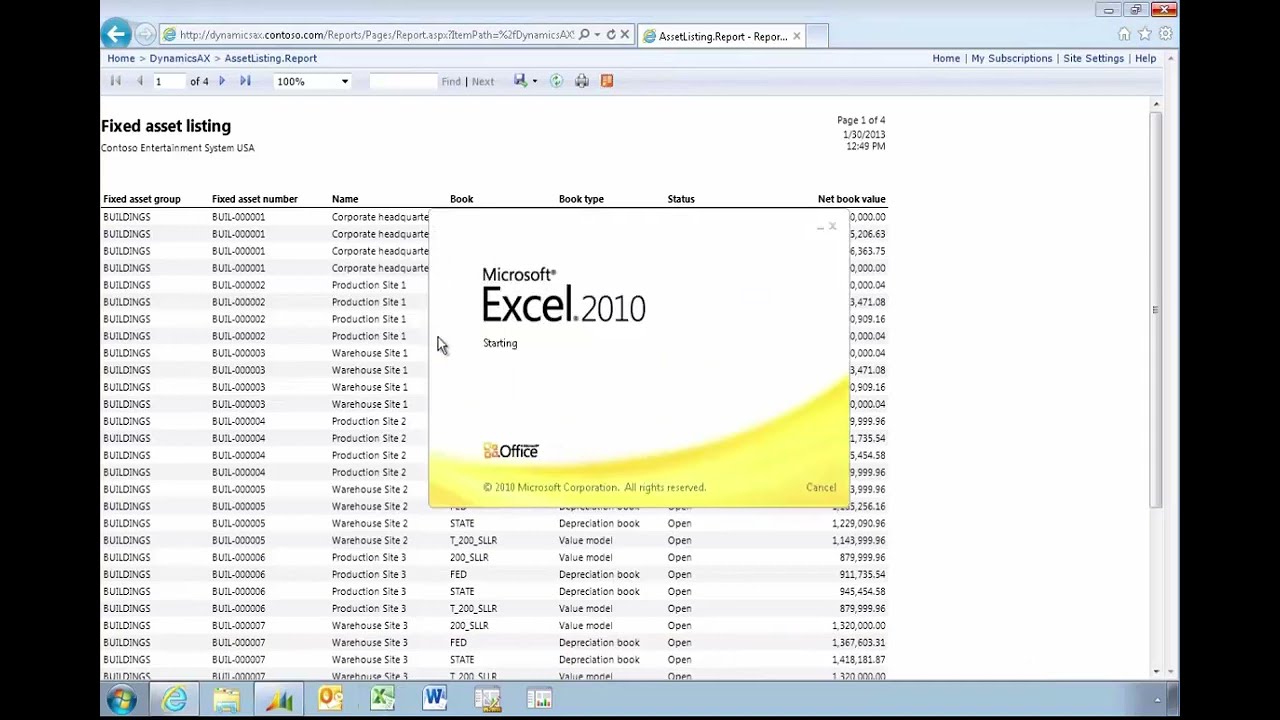
Task: Click scrollbar down arrow
Action: tap(1155, 672)
